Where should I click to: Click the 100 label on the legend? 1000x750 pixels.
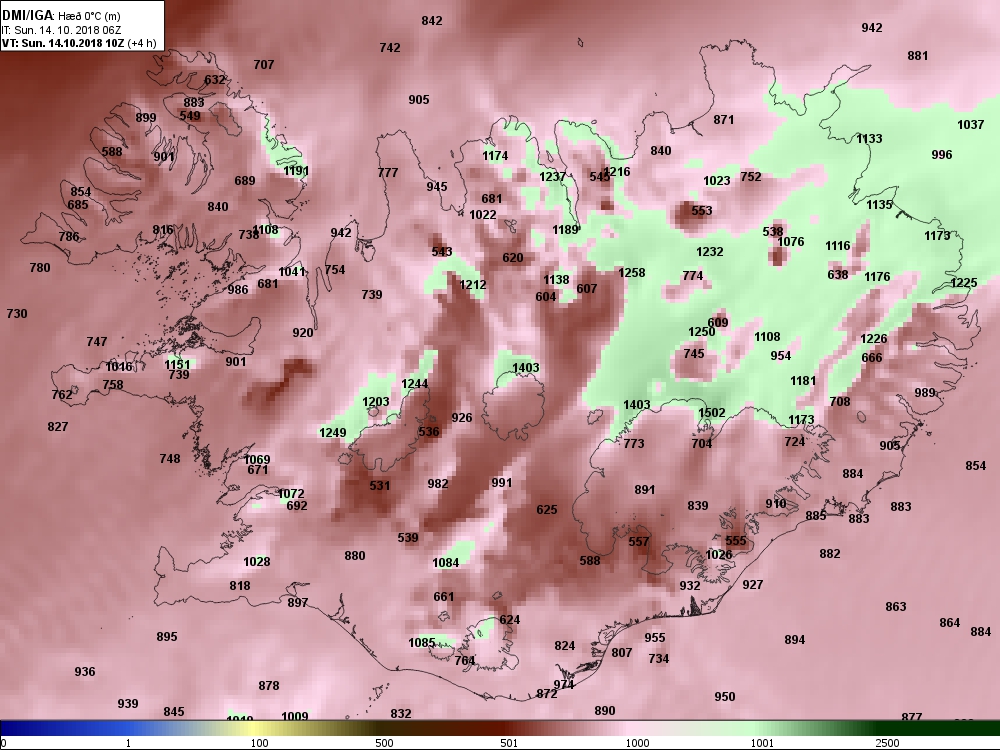tap(259, 743)
